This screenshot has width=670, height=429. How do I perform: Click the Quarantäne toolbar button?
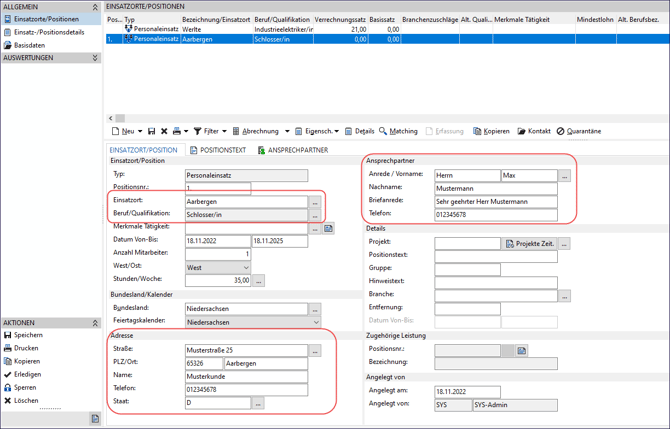click(579, 131)
